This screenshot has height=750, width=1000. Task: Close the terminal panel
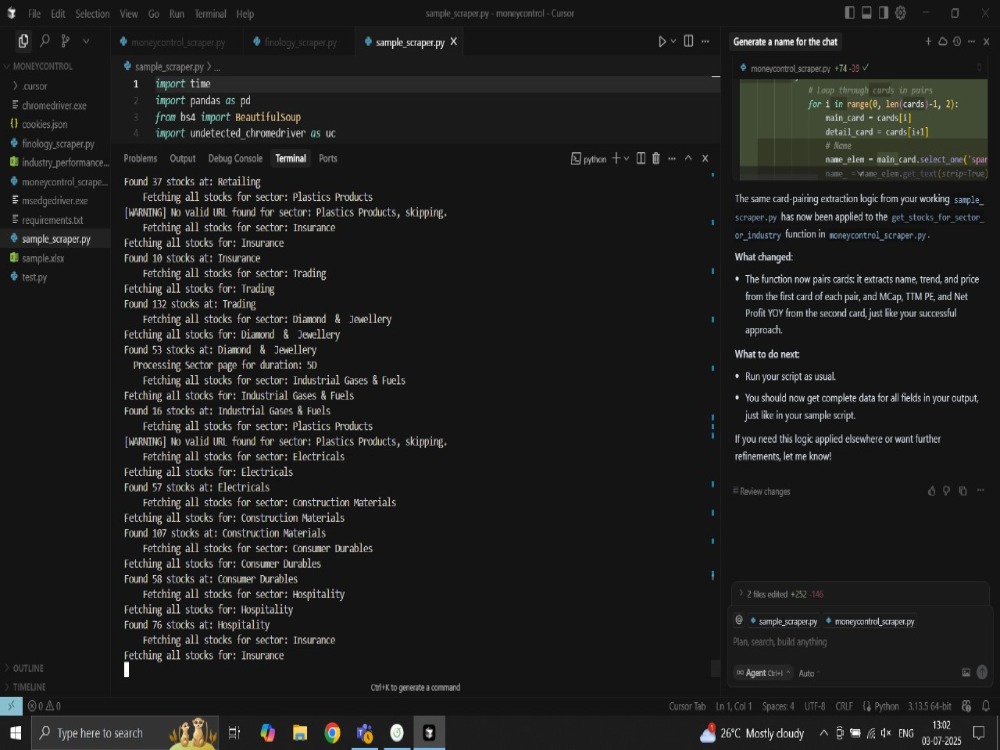(705, 158)
